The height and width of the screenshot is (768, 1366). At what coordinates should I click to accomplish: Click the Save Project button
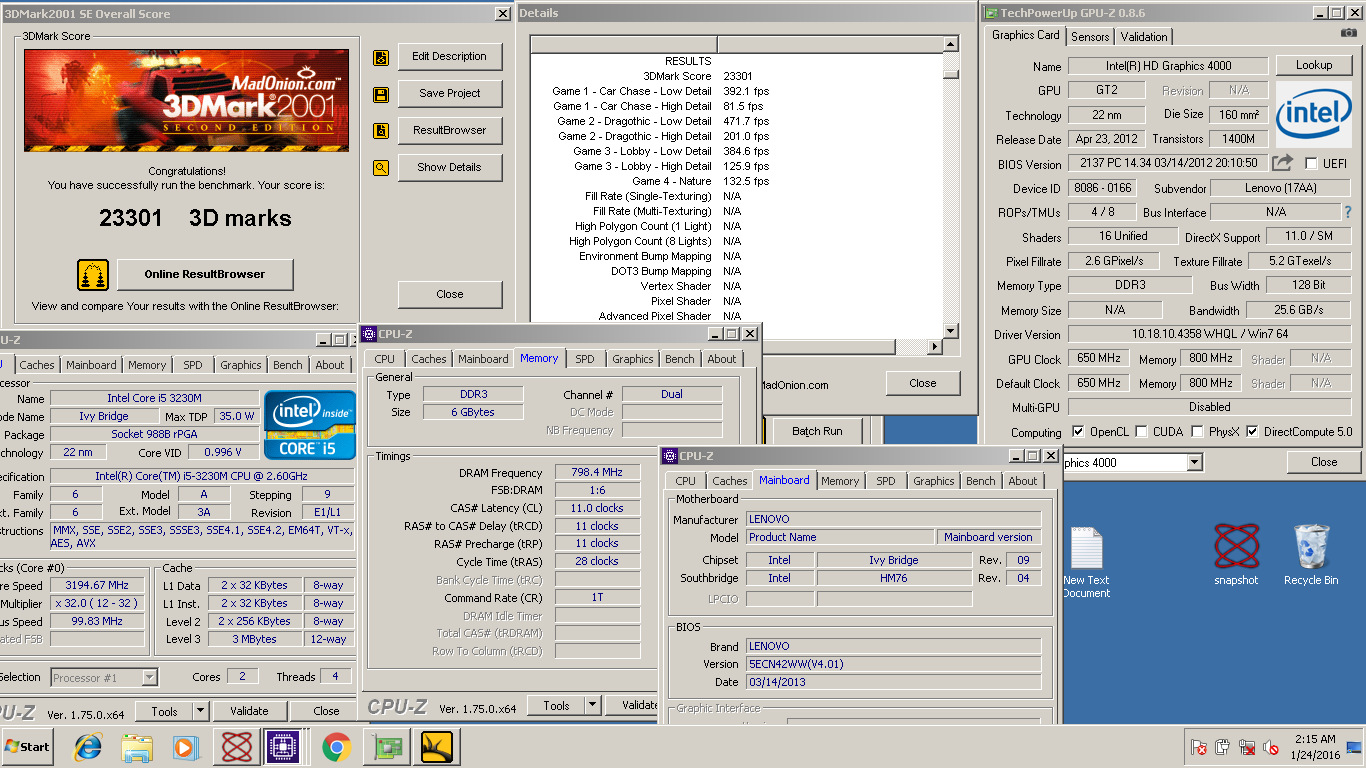pyautogui.click(x=450, y=94)
